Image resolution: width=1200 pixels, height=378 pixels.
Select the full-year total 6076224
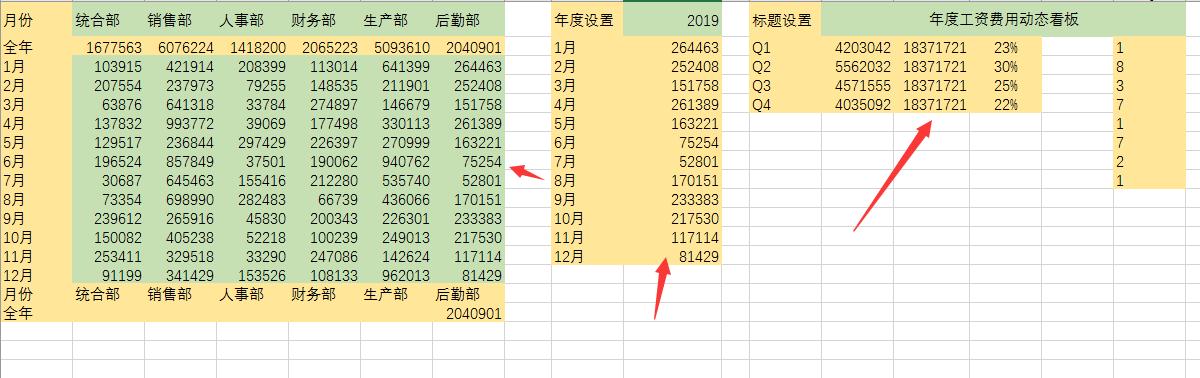click(x=181, y=47)
